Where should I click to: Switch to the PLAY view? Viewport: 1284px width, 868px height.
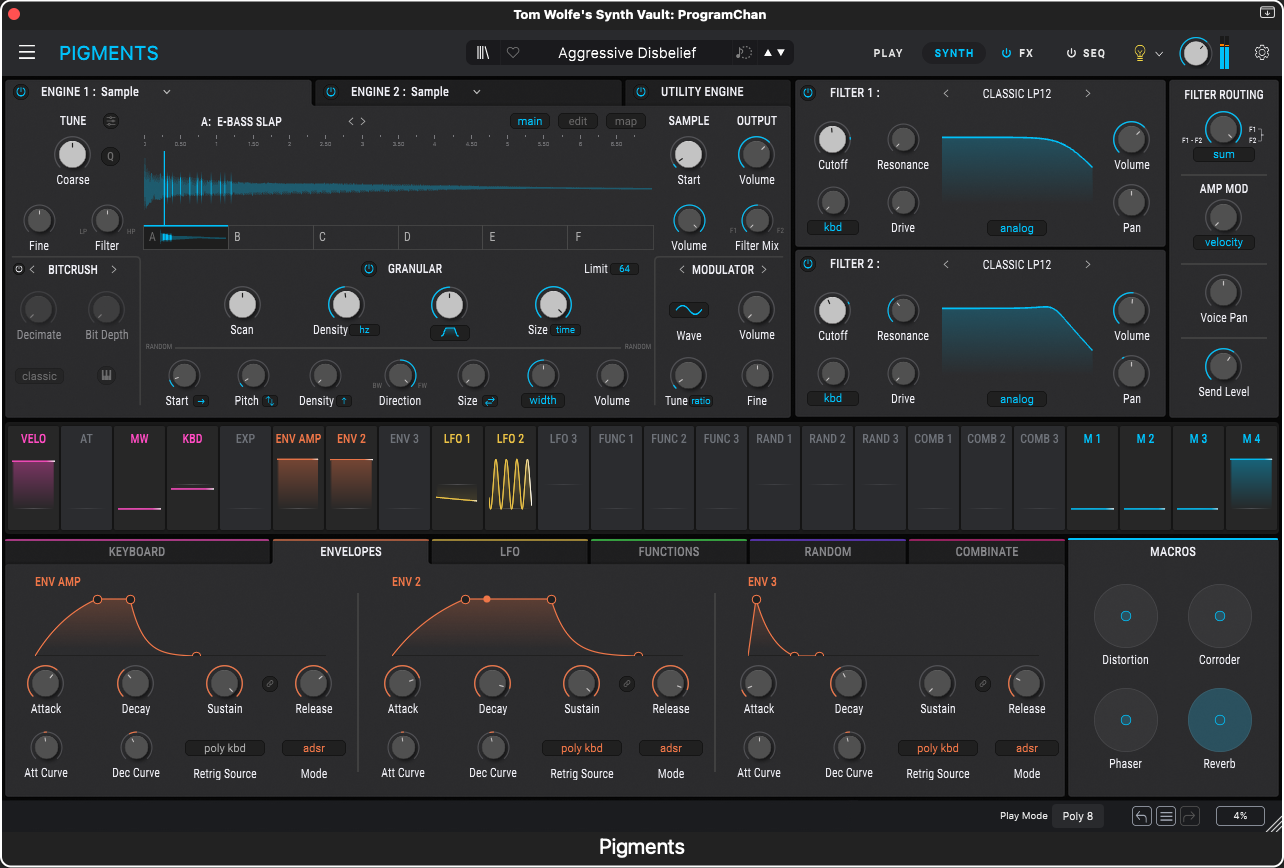888,53
